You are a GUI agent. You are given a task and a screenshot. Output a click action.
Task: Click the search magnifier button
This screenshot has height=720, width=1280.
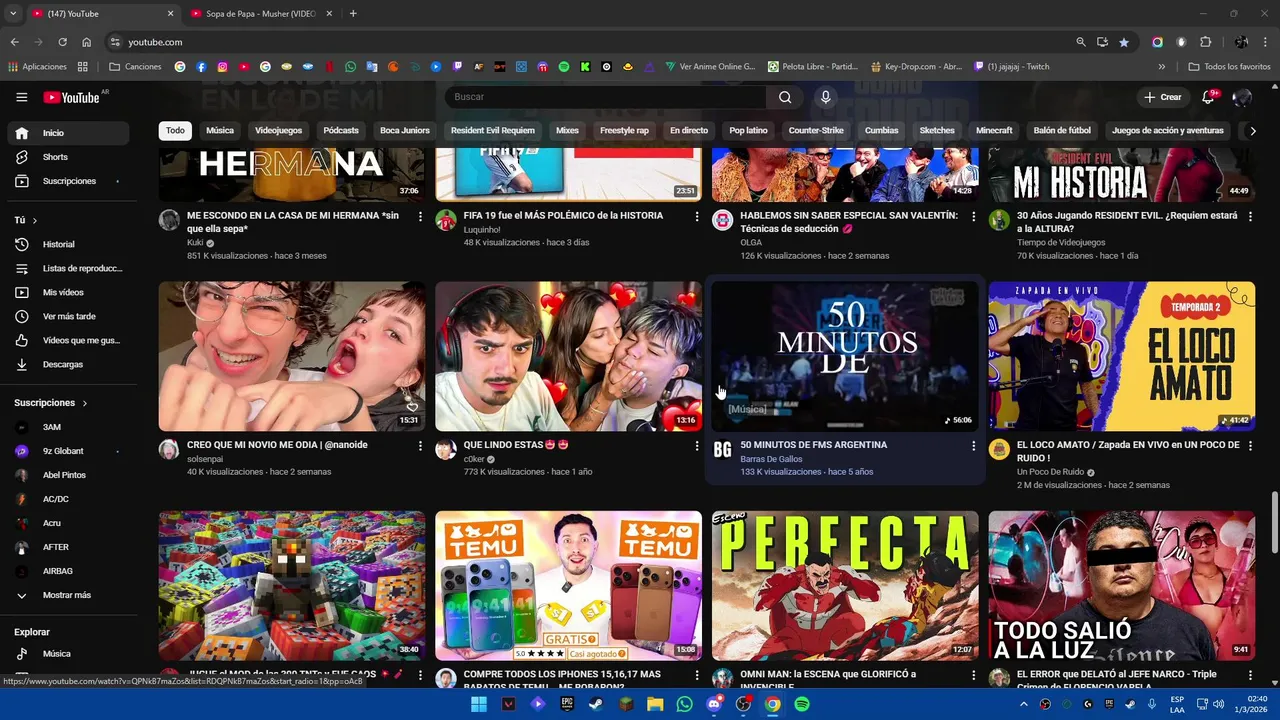pos(785,97)
